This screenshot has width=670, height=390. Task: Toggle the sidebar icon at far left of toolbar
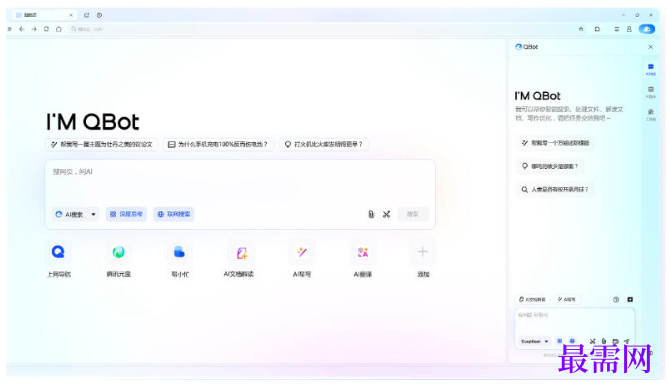pyautogui.click(x=9, y=29)
